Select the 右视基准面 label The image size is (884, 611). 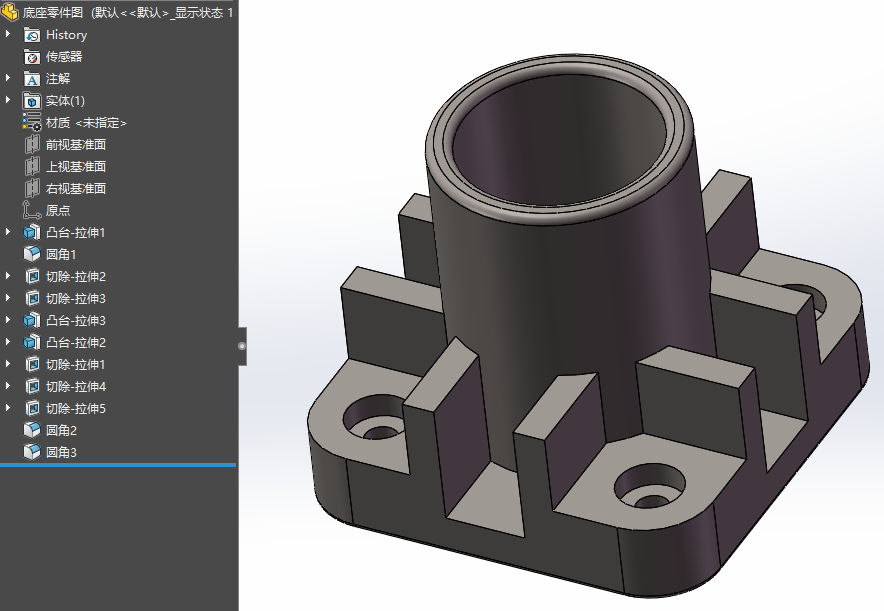coord(76,189)
